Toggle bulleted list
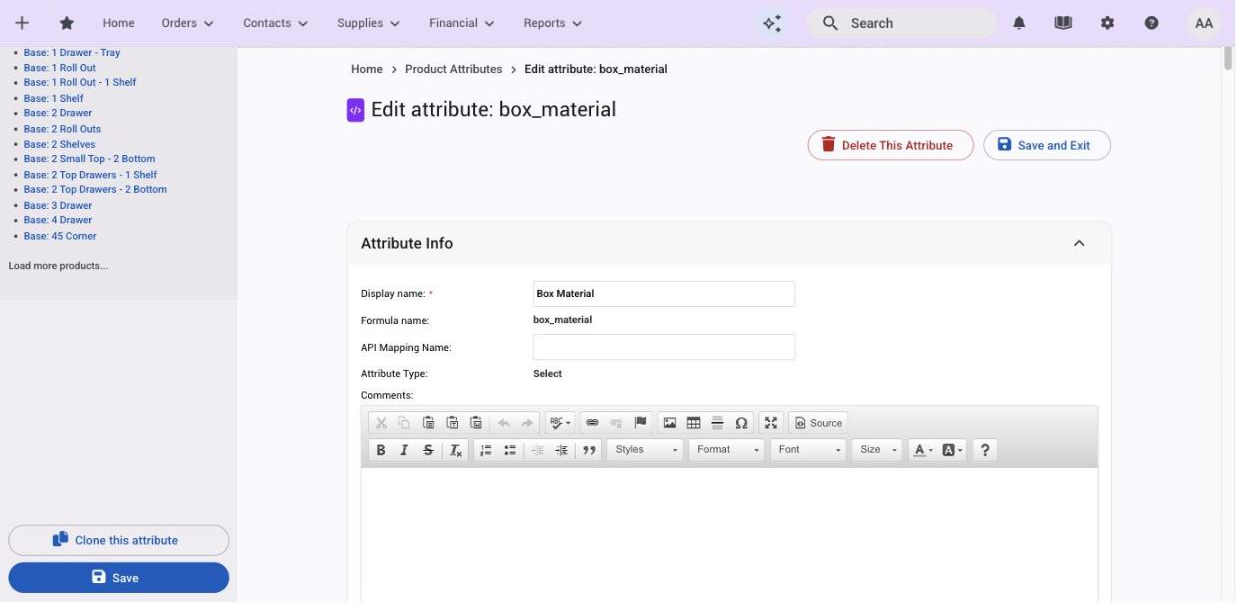 pos(510,450)
